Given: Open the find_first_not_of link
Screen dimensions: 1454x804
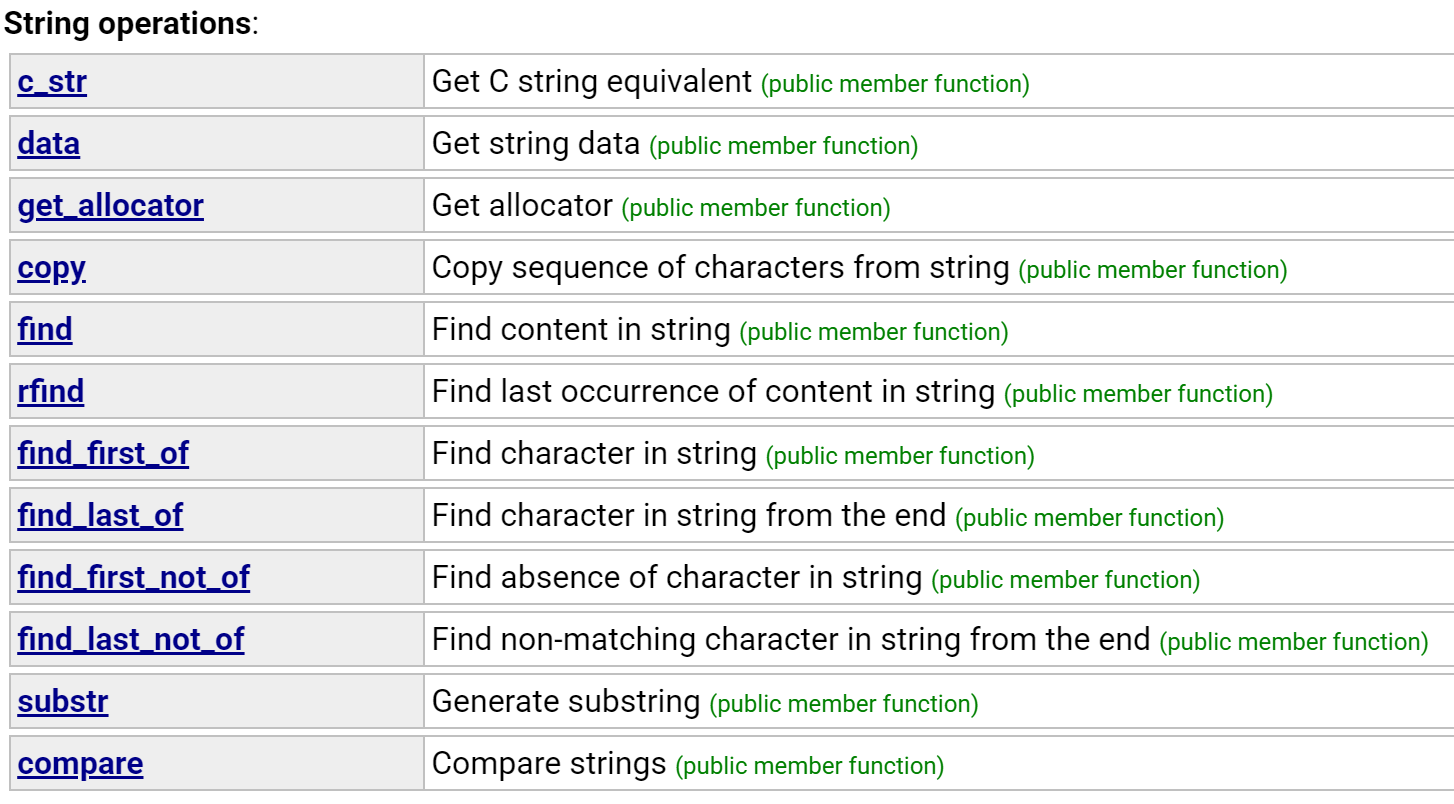Looking at the screenshot, I should (133, 578).
